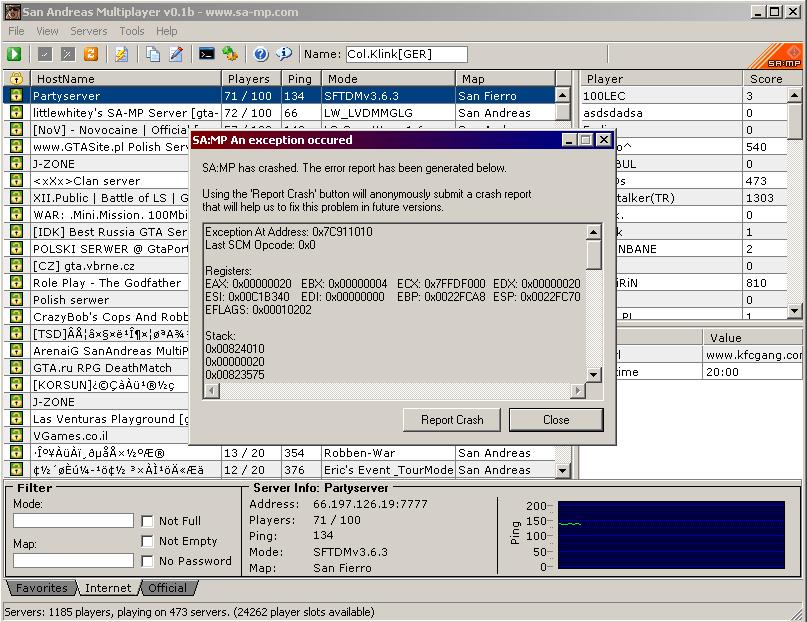
Task: Click the green Connect play icon
Action: [14, 54]
